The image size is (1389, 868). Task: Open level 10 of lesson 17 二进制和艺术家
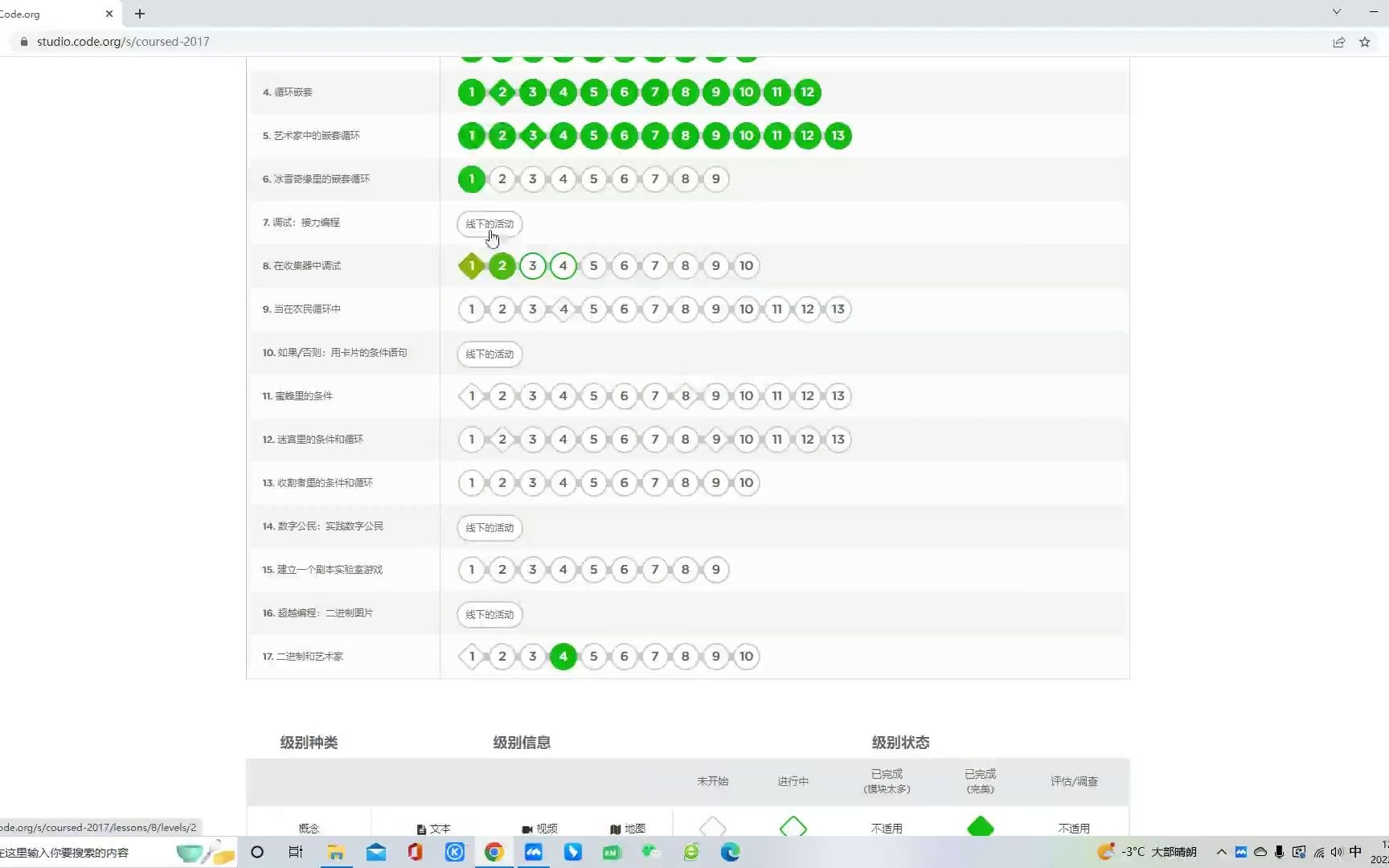click(x=747, y=657)
